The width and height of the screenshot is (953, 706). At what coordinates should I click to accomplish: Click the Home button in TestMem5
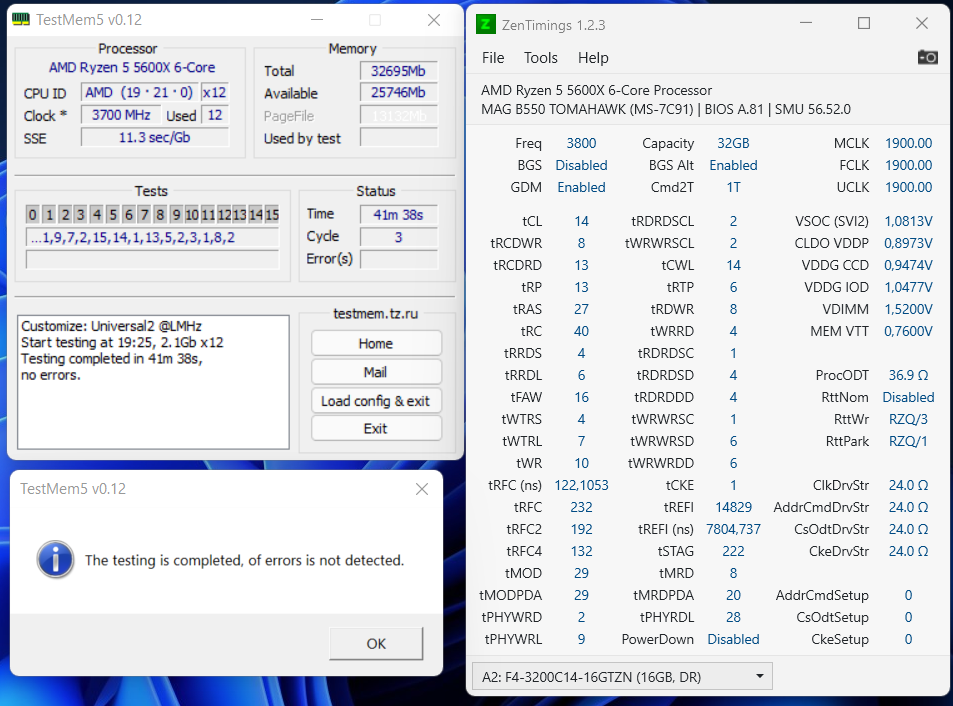coord(376,343)
